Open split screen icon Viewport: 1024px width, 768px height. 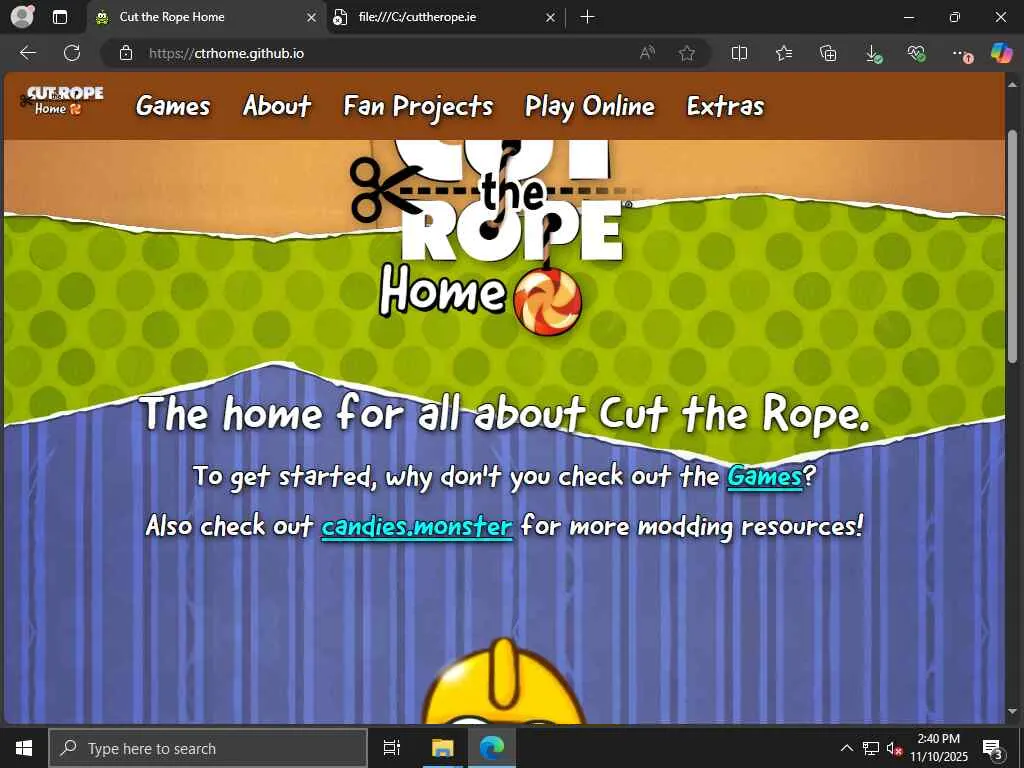(x=739, y=53)
